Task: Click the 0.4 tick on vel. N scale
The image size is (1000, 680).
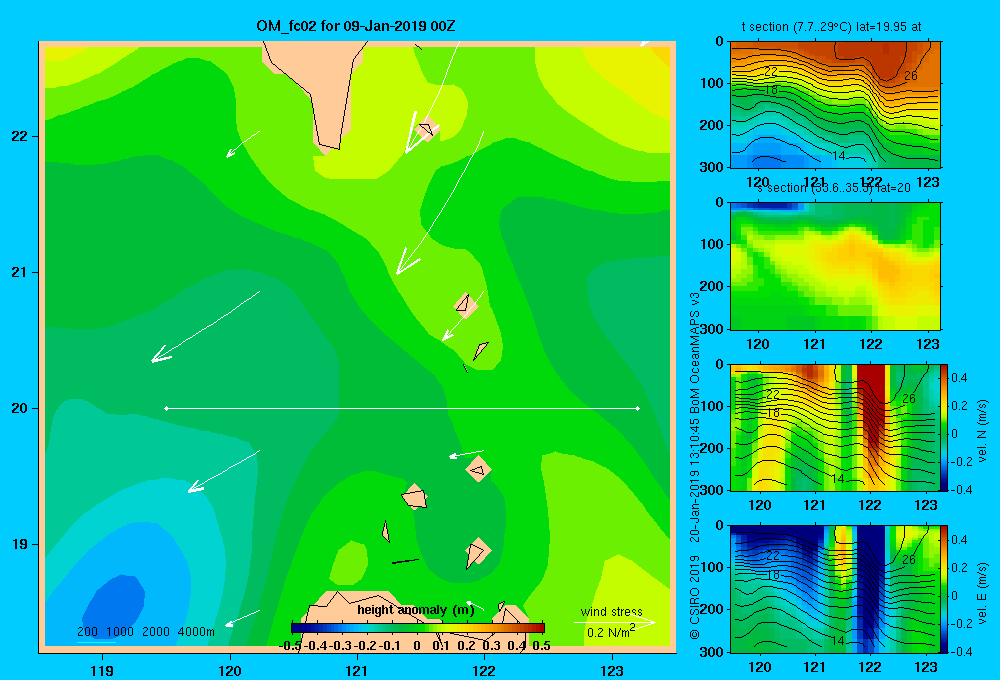Action: point(959,378)
